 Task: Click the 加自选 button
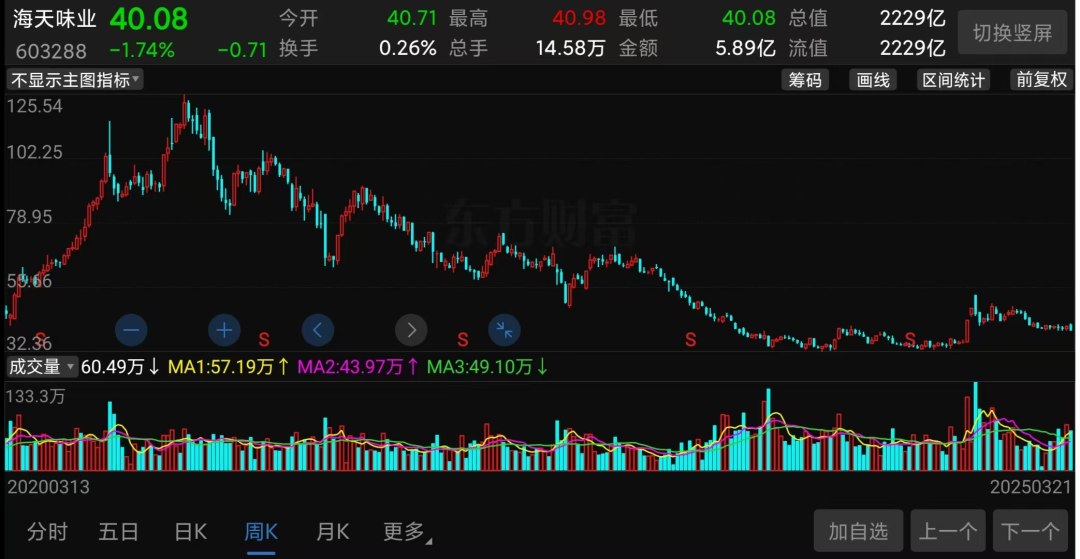pyautogui.click(x=858, y=531)
